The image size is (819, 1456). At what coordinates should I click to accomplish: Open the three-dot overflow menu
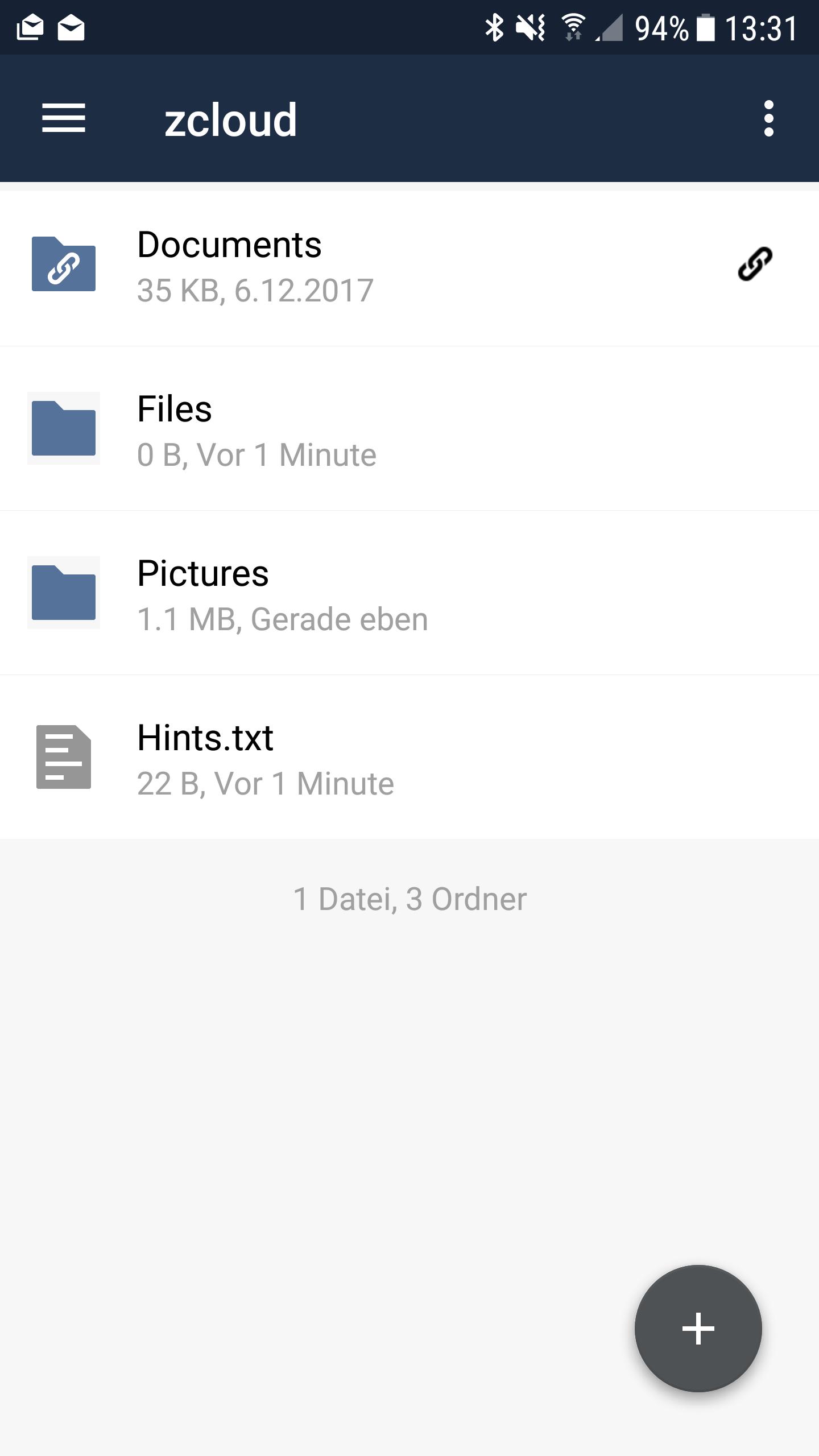click(x=769, y=118)
